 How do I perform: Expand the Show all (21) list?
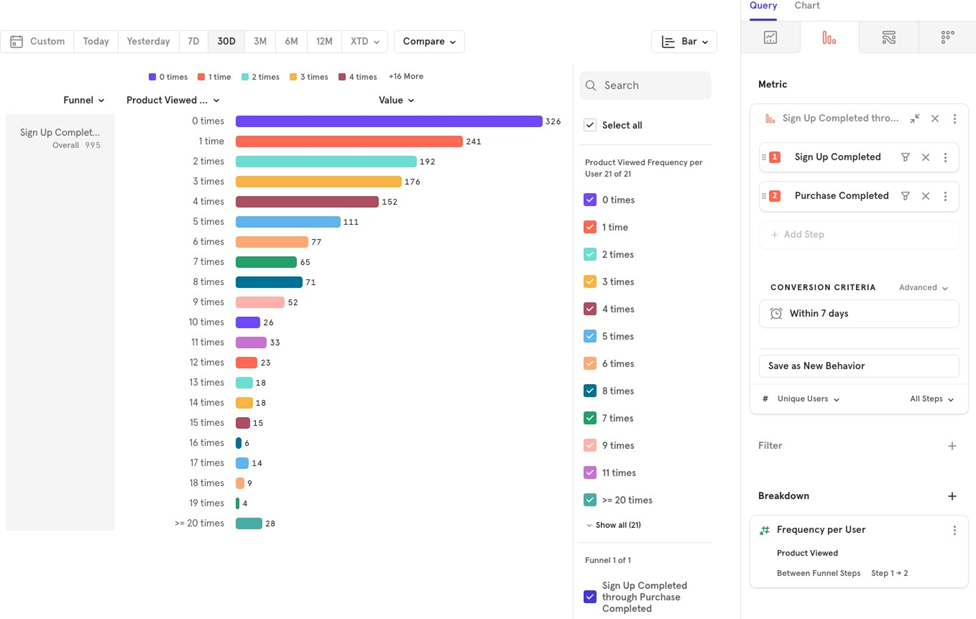pyautogui.click(x=613, y=525)
